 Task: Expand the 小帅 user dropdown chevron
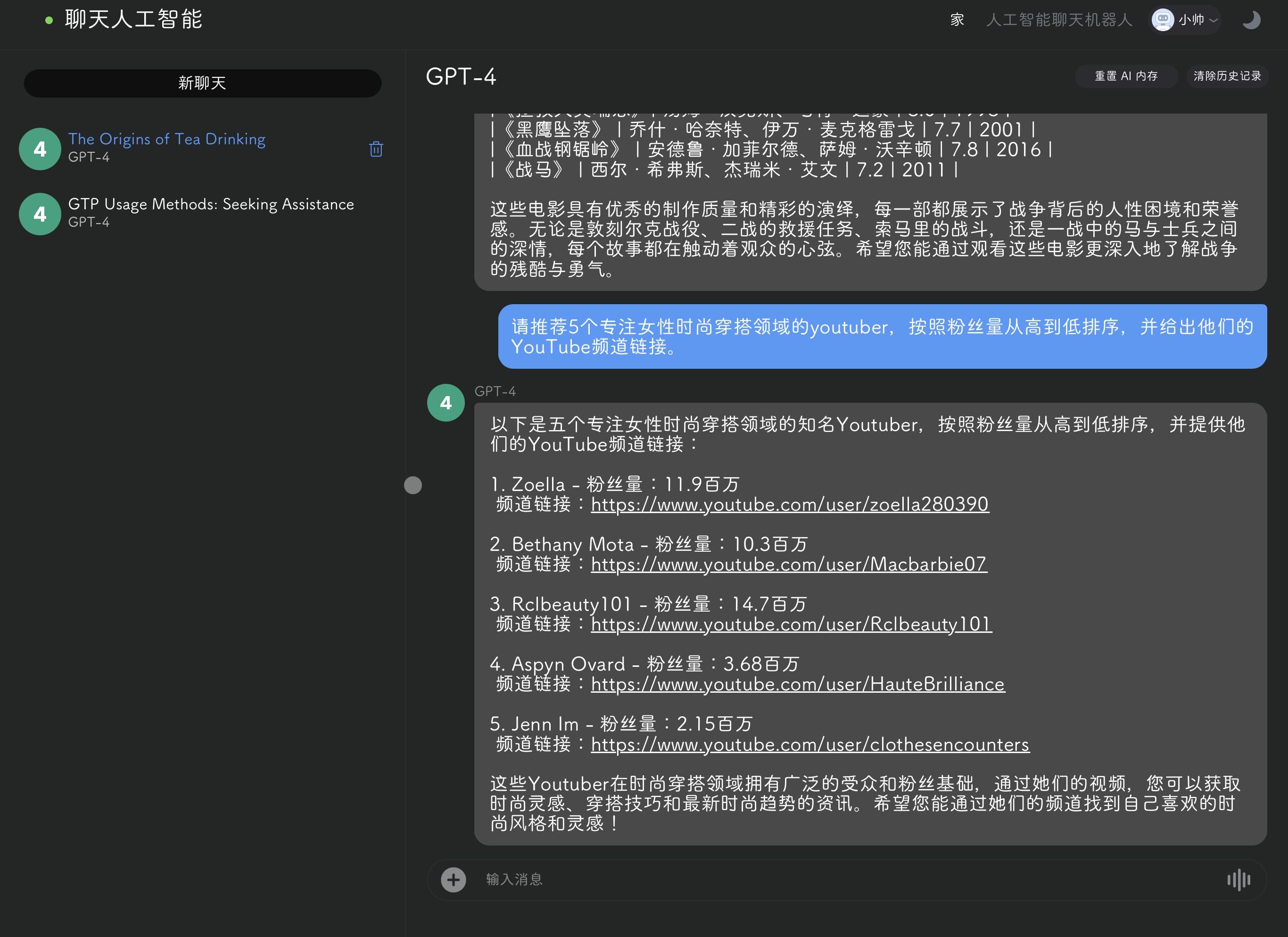coord(1214,20)
